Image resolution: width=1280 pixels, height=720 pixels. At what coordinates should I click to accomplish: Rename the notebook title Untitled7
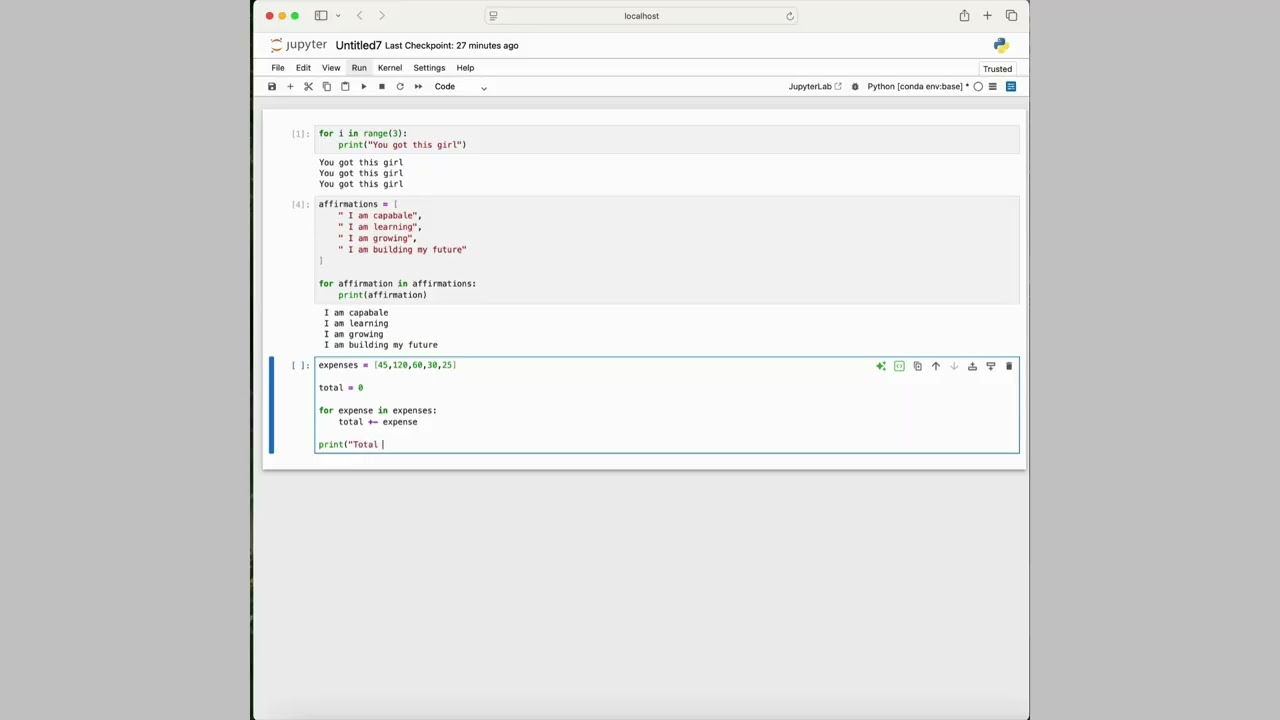coord(358,46)
